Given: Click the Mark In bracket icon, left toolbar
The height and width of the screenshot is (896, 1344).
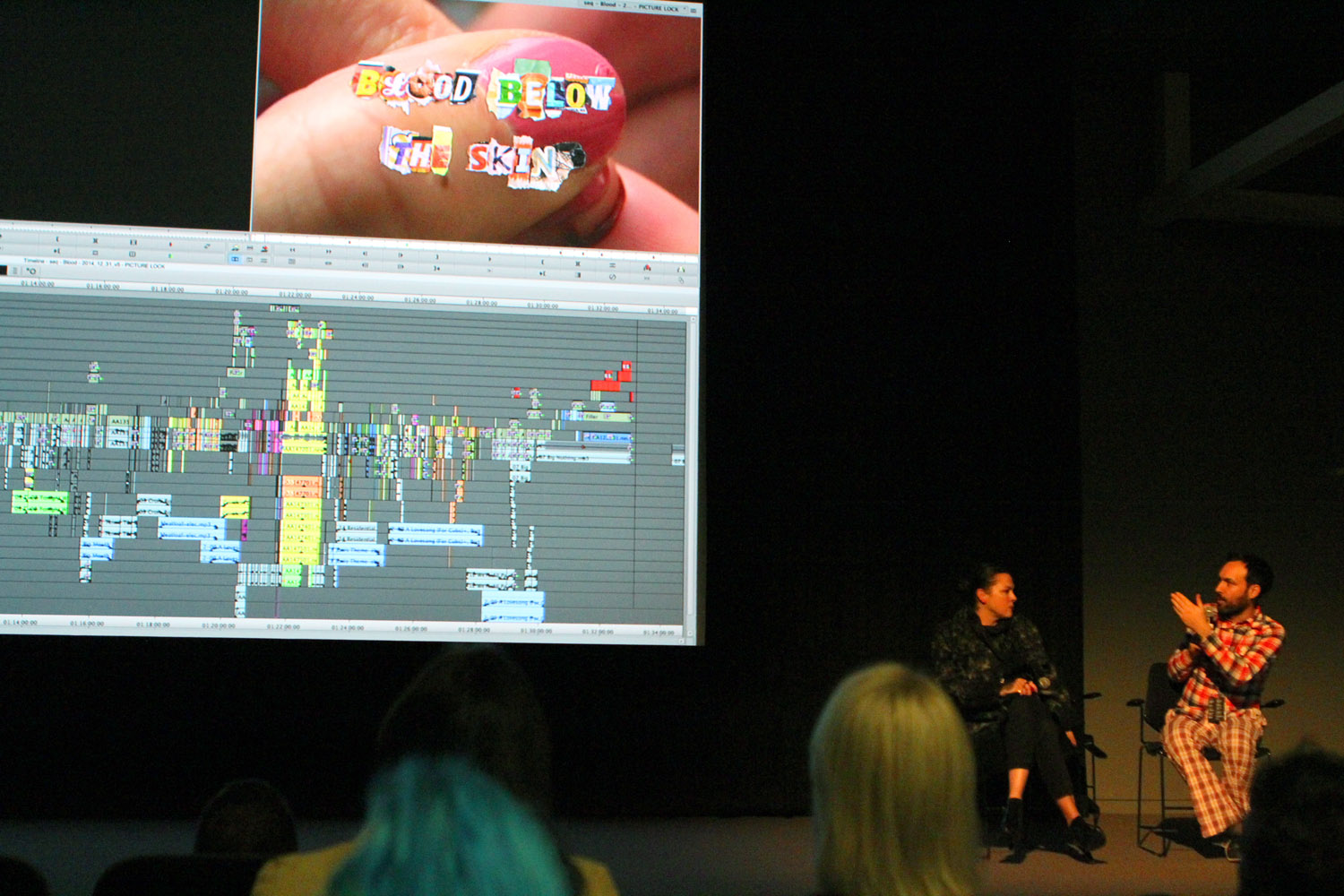Looking at the screenshot, I should point(57,239).
